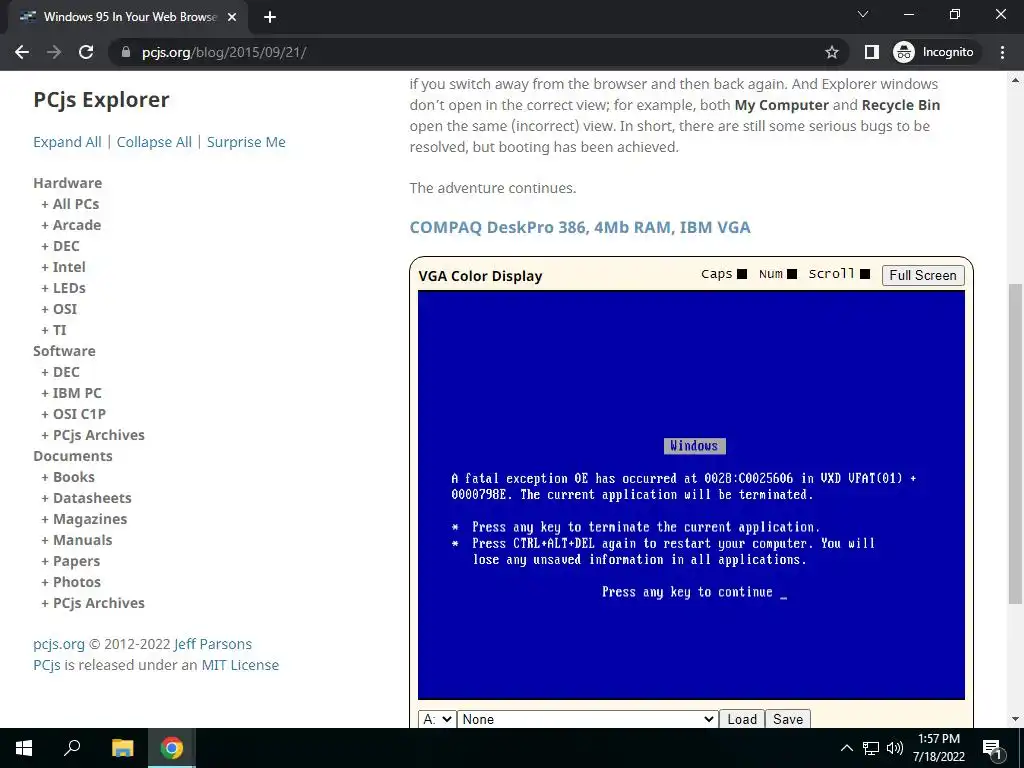Click the Surprise Me link
Screen dimensions: 1024x768
point(246,142)
